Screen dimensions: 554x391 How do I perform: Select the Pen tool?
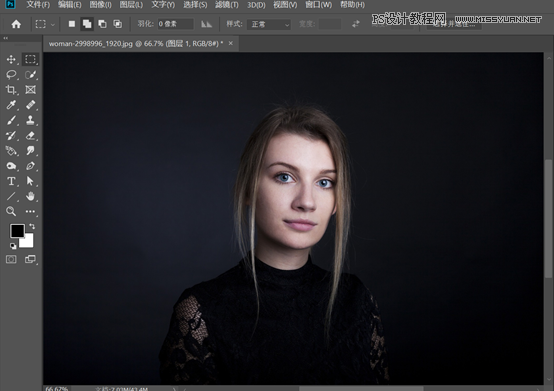coord(30,166)
